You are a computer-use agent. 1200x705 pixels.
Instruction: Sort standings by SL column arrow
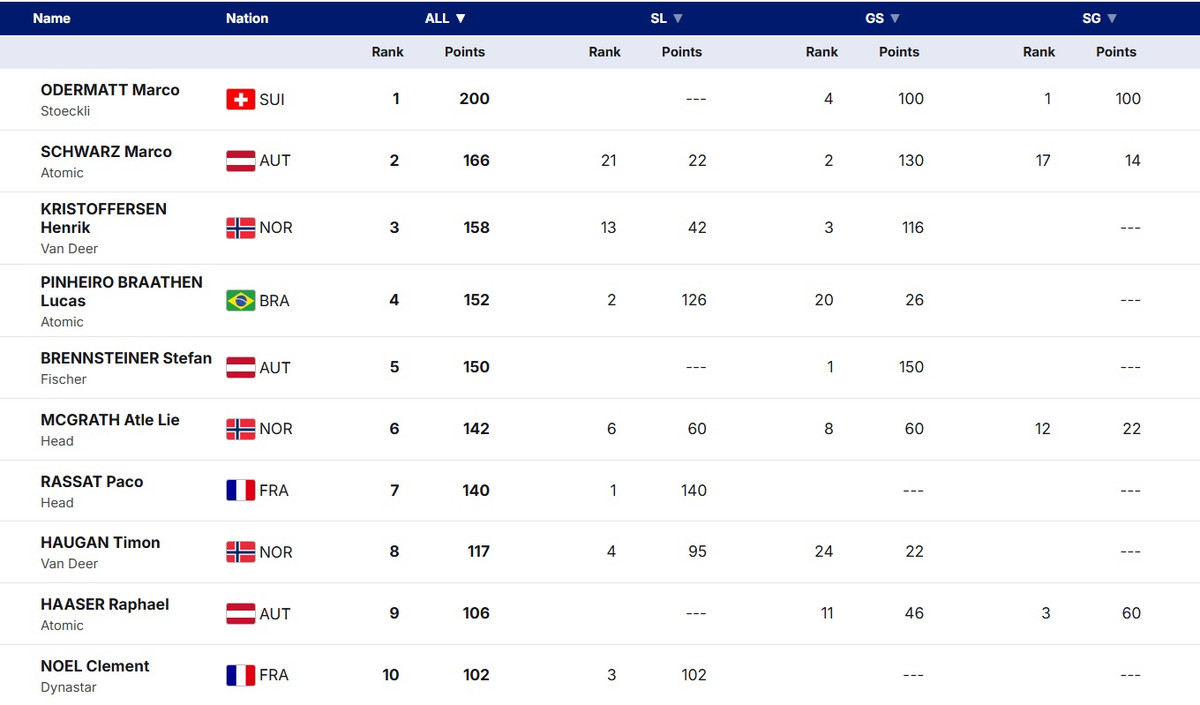(x=678, y=18)
